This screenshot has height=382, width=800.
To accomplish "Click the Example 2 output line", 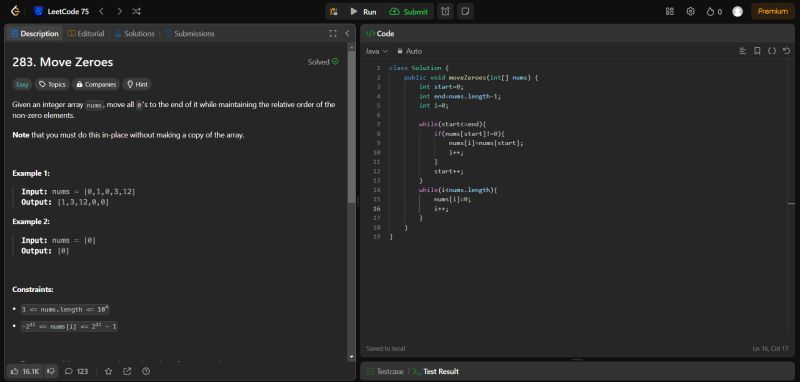I will click(x=45, y=251).
